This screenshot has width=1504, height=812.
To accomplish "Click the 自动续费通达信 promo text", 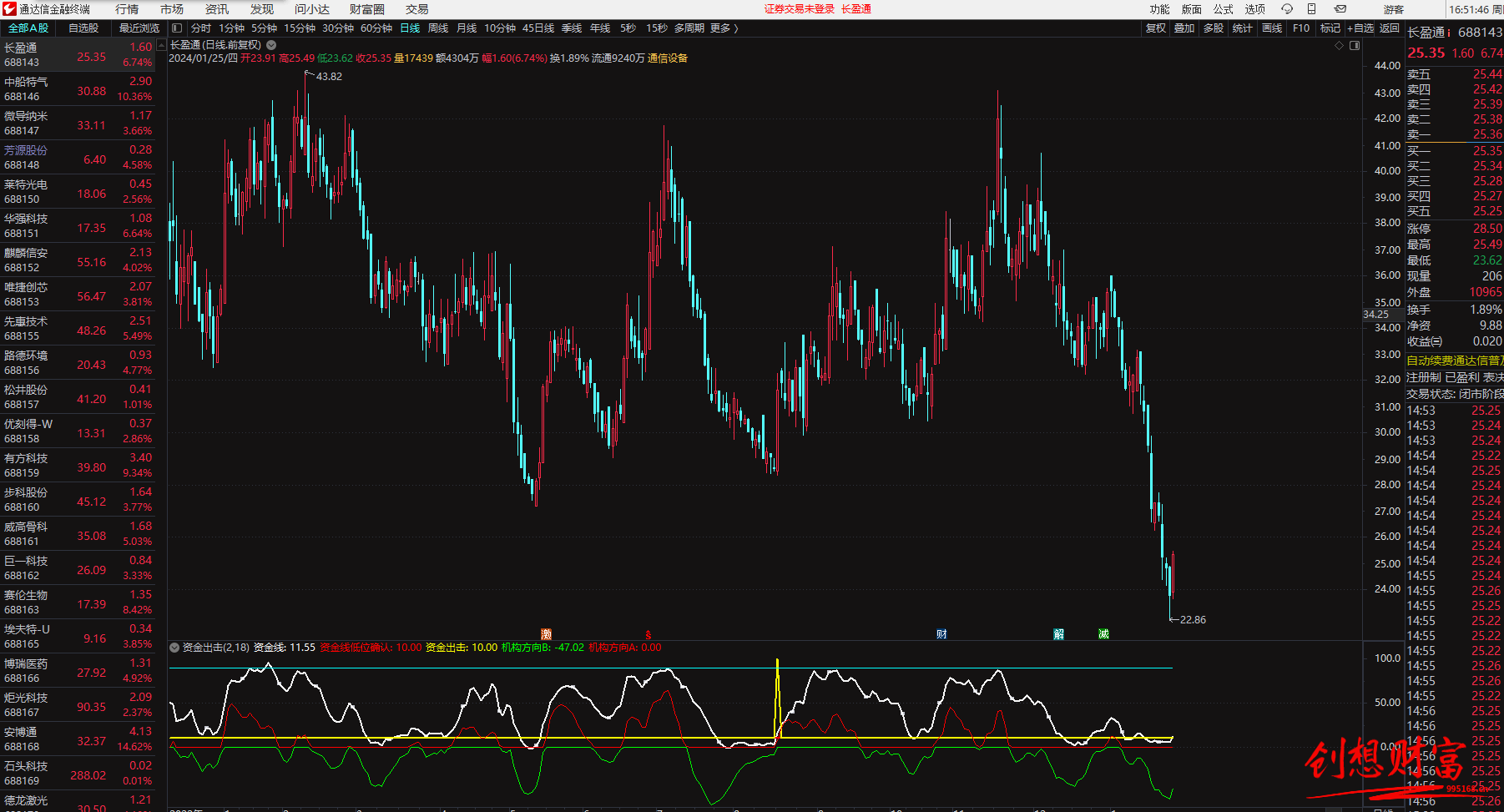I will pos(1454,361).
